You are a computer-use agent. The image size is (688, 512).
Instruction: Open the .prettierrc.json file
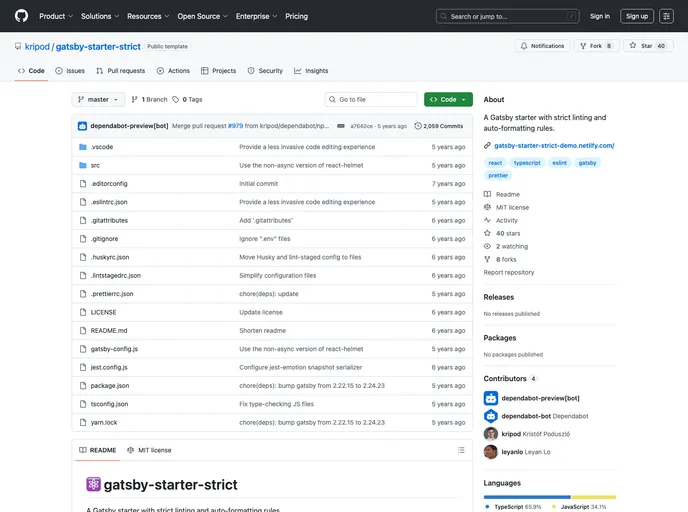point(112,294)
